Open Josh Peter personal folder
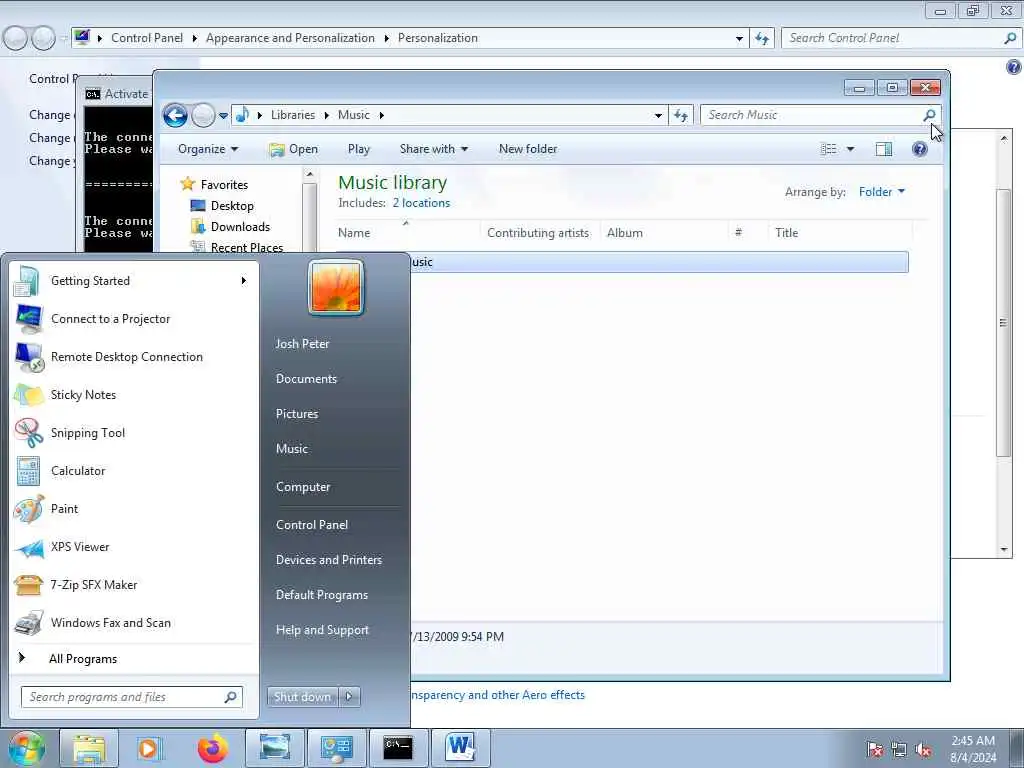Image resolution: width=1024 pixels, height=768 pixels. coord(302,344)
